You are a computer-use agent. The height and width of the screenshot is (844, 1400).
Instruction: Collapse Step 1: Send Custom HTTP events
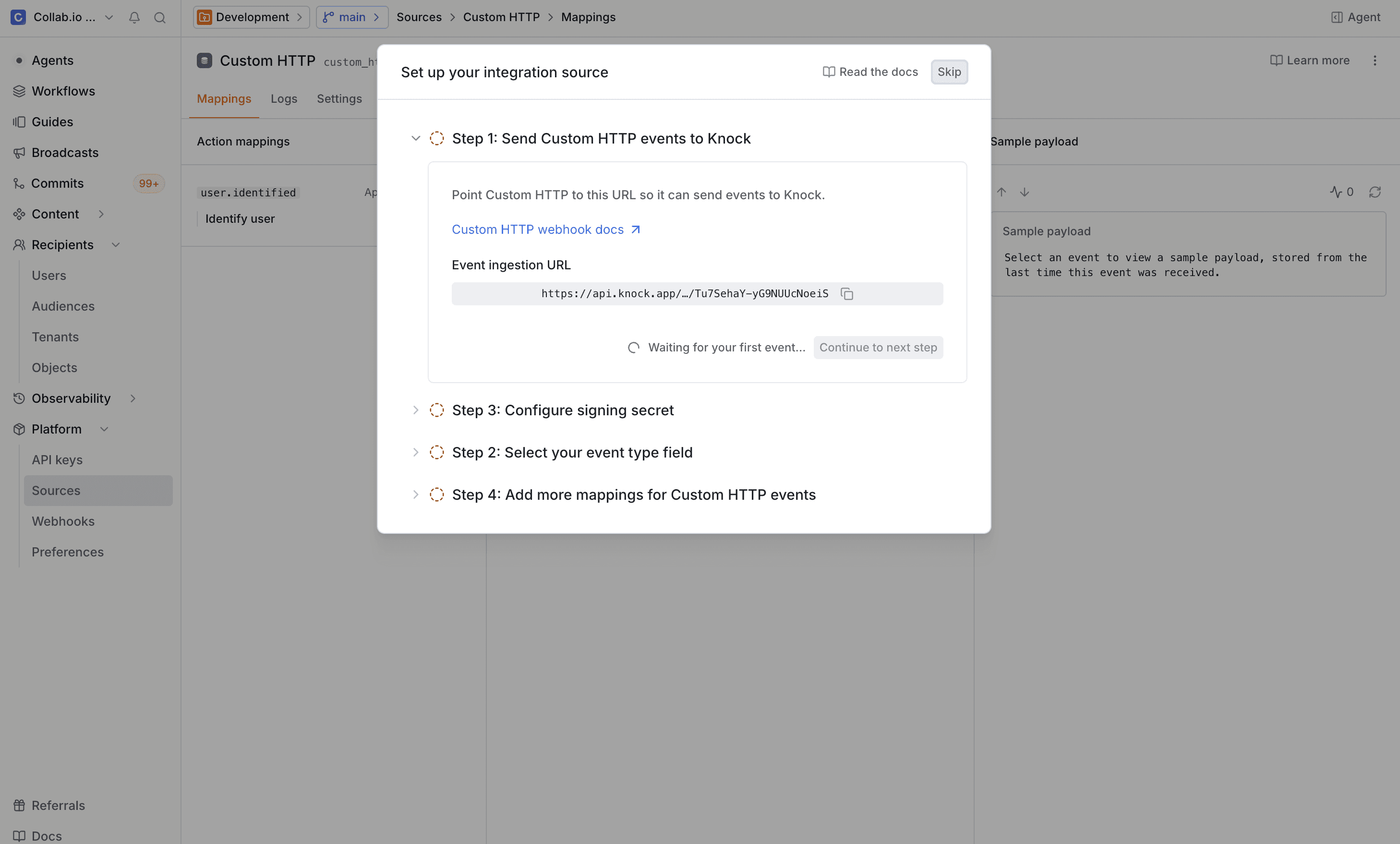(x=415, y=138)
